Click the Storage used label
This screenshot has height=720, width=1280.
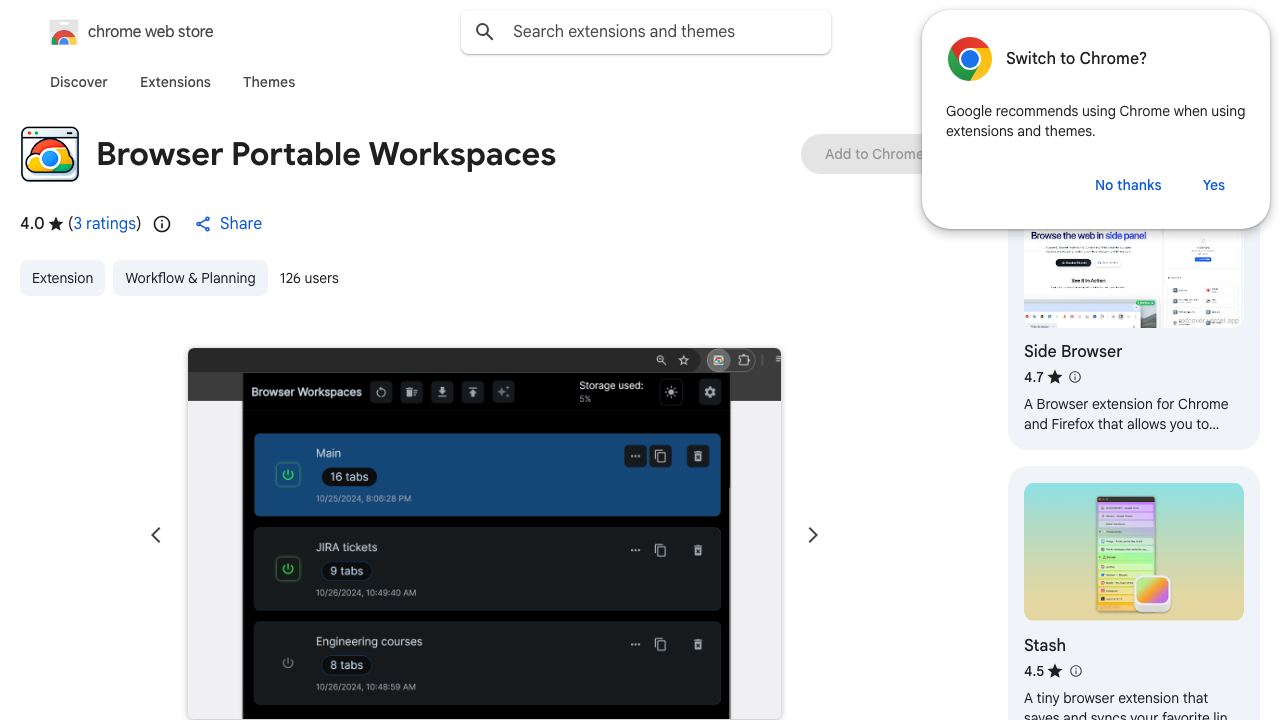[x=611, y=386]
